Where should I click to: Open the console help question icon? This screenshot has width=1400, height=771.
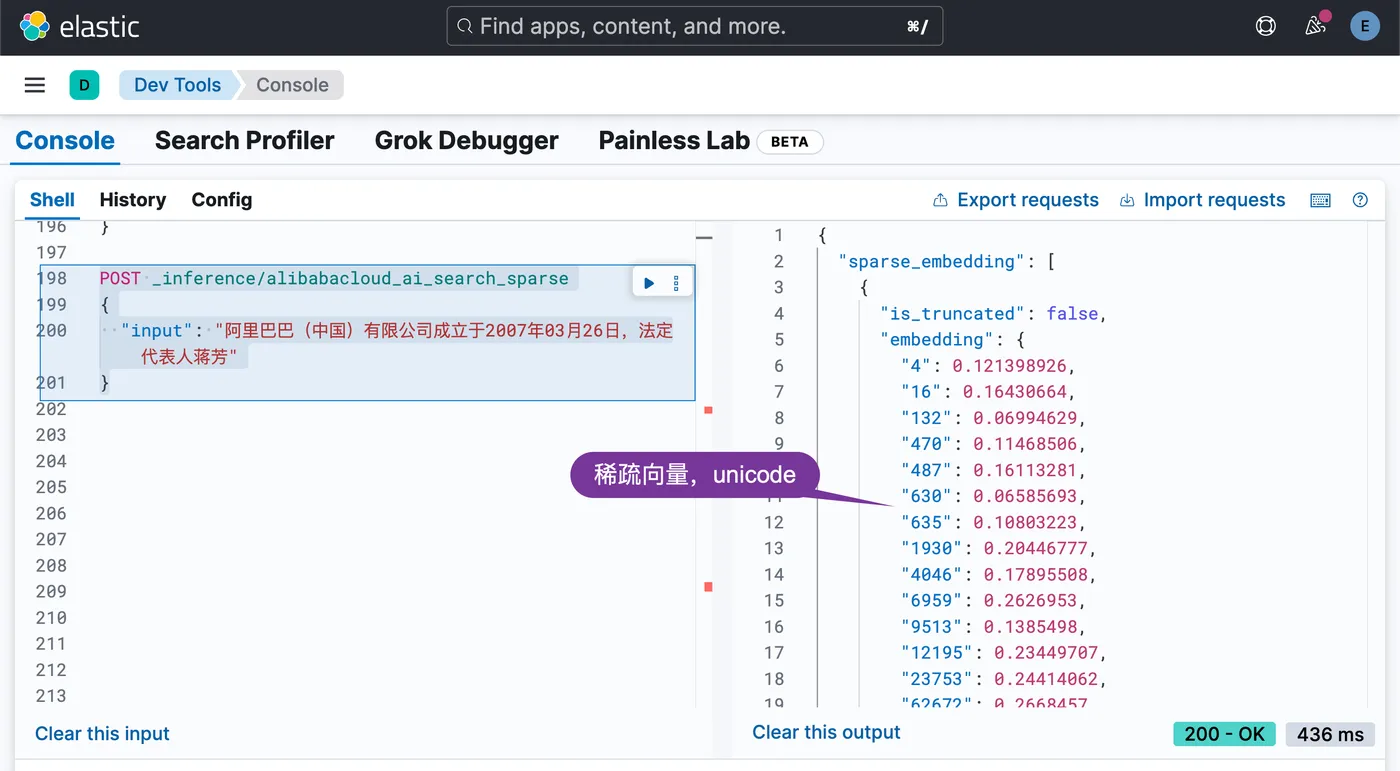coord(1360,200)
